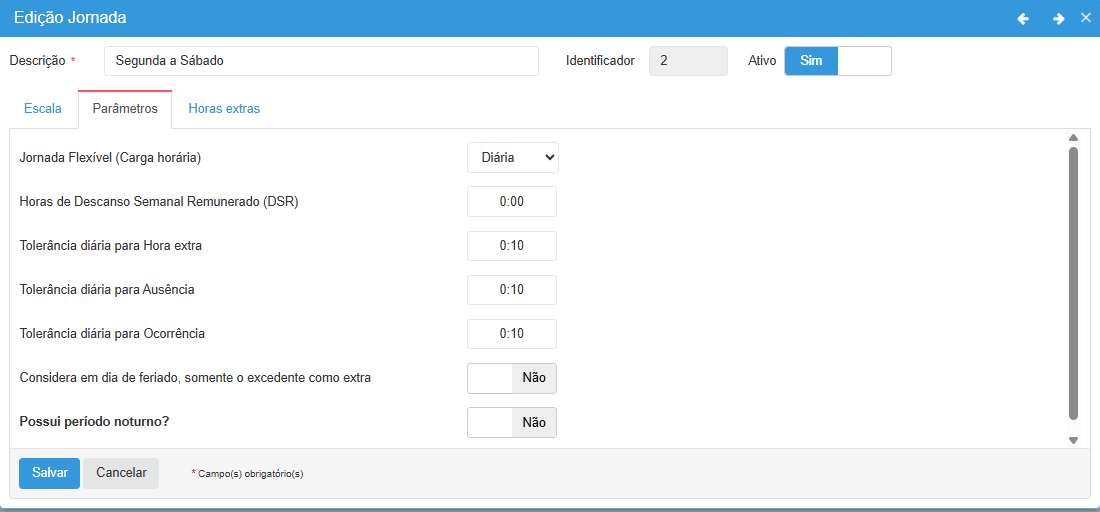The image size is (1100, 512).
Task: Go to next record with right arrow
Action: [1058, 19]
